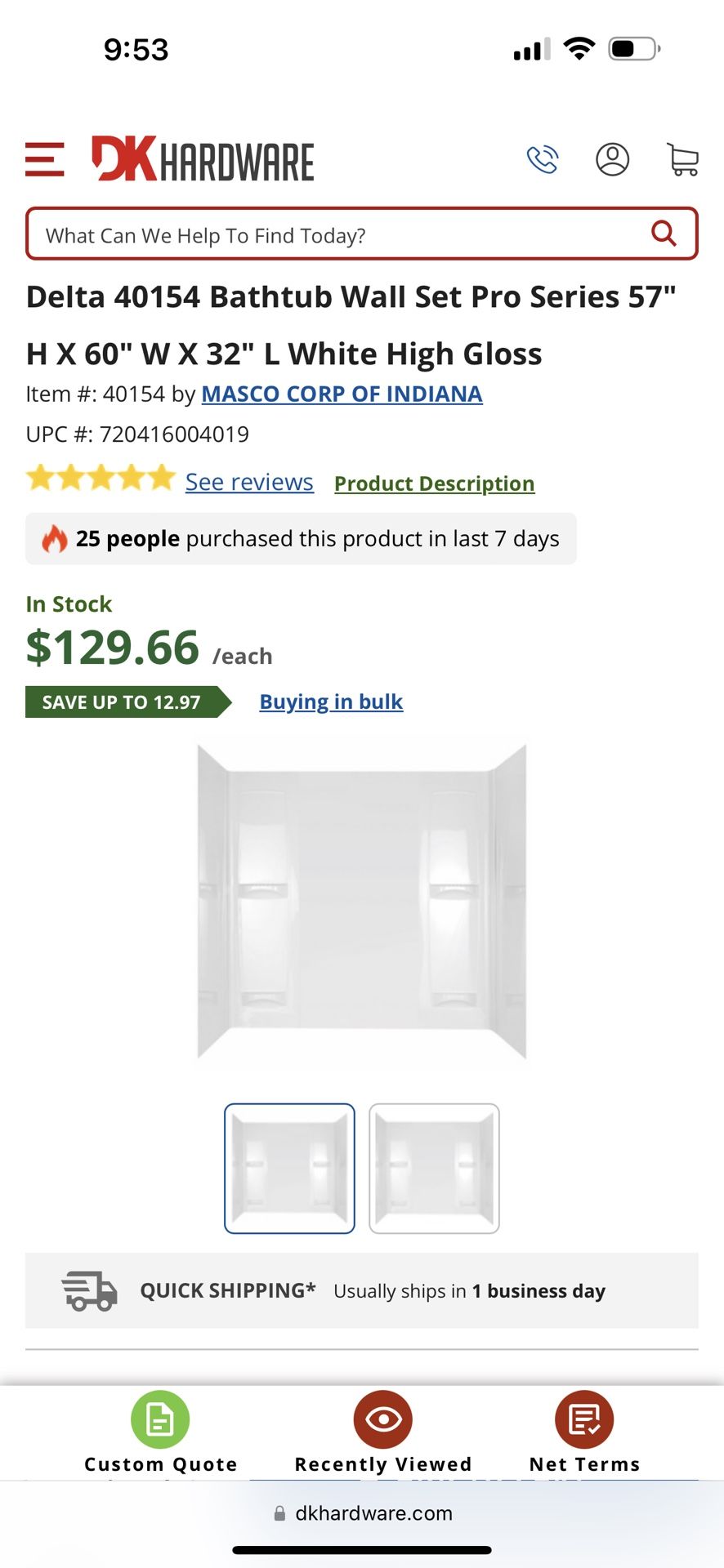Viewport: 724px width, 1568px height.
Task: Jump to Product Description
Action: pyautogui.click(x=434, y=483)
